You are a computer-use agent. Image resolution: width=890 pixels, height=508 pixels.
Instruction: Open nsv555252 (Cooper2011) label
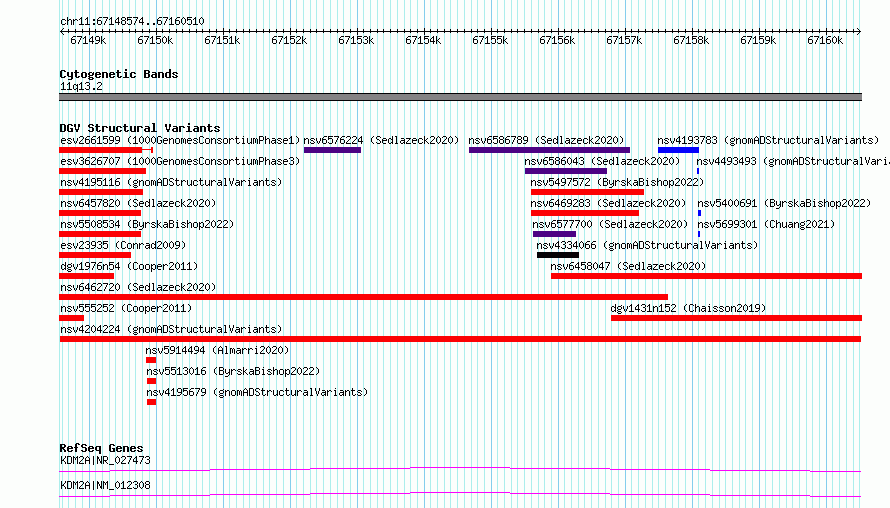point(126,308)
